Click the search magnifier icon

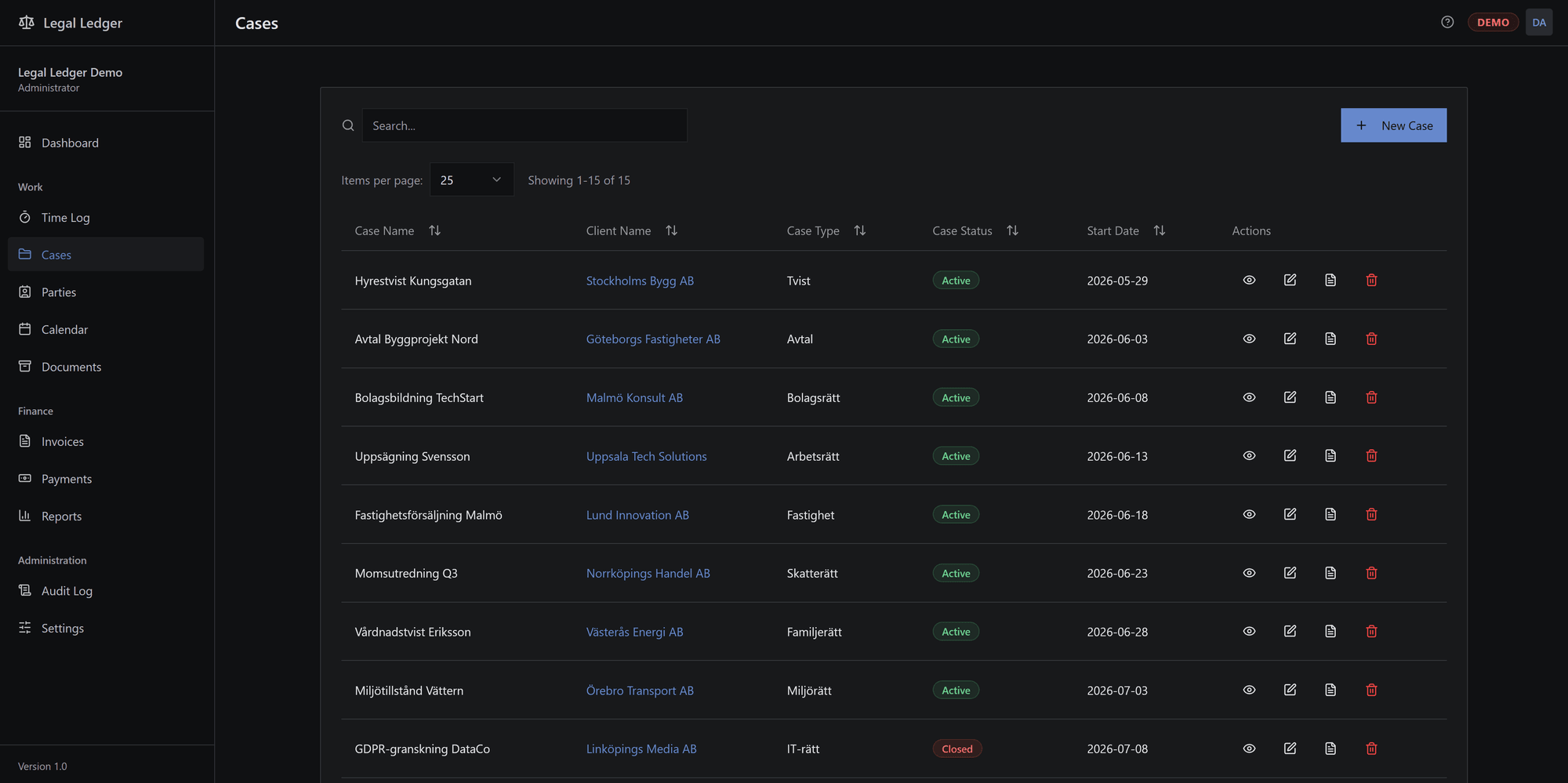(x=348, y=125)
